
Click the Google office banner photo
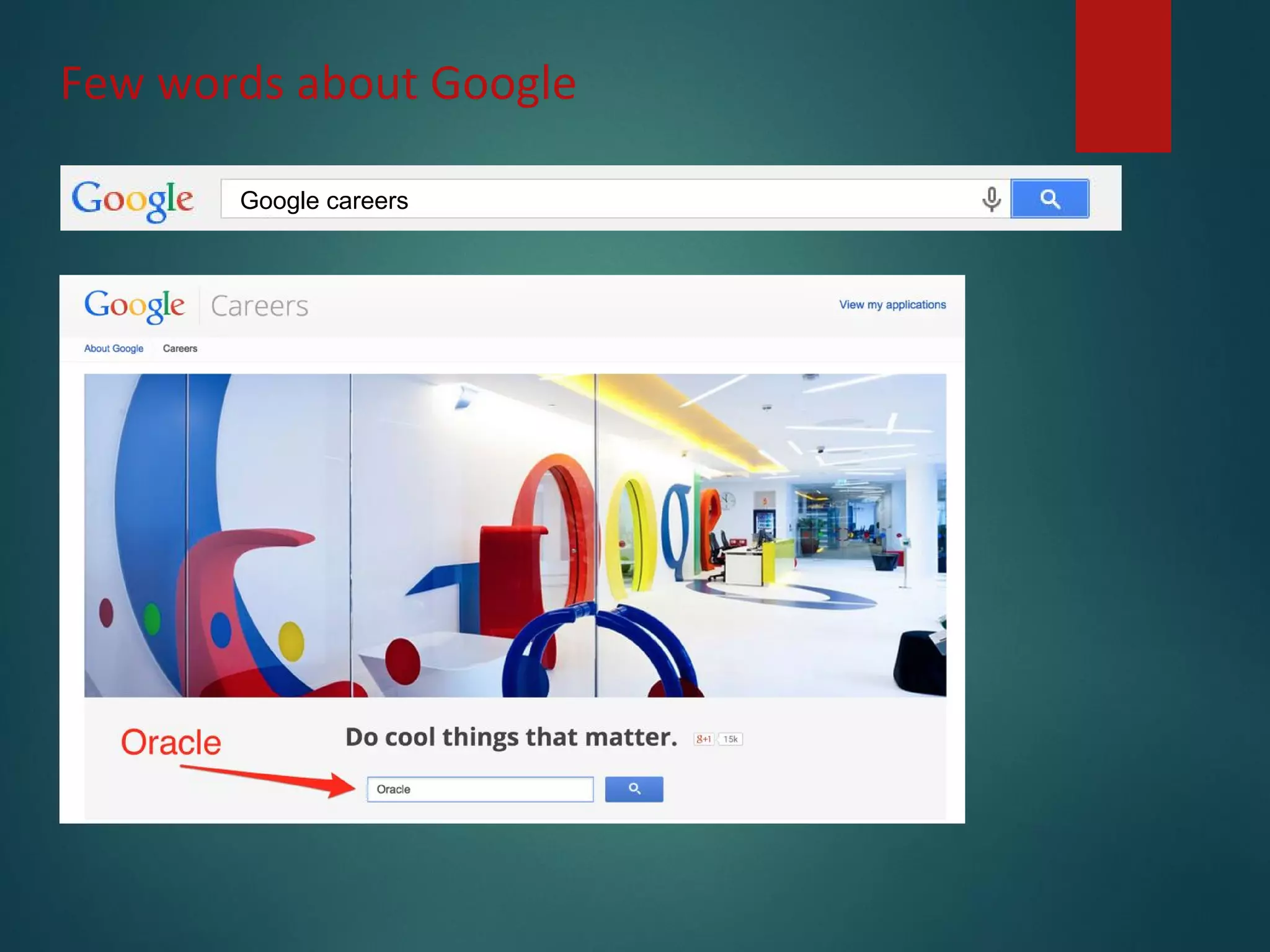tap(515, 535)
